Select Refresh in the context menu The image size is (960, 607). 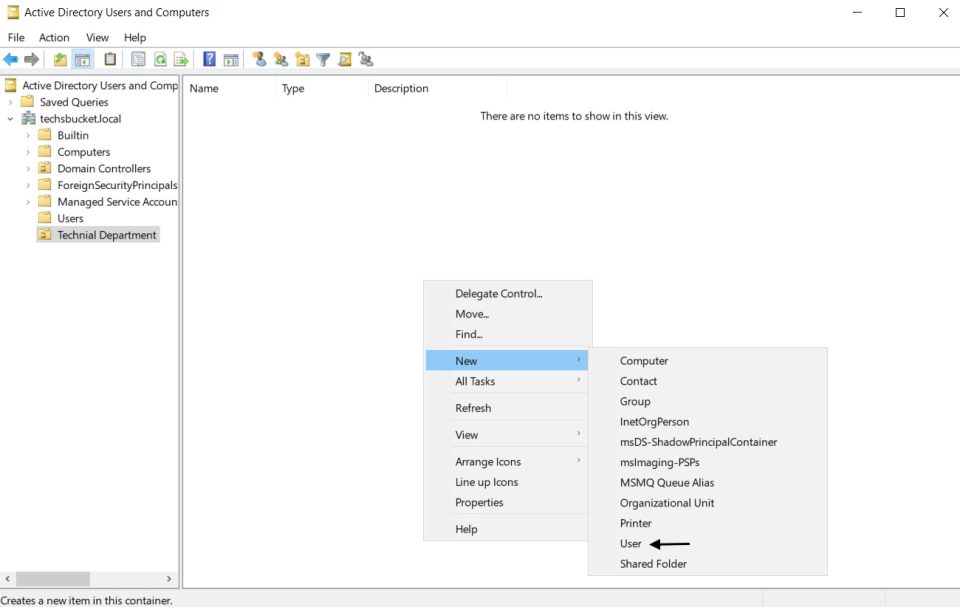coord(508,408)
